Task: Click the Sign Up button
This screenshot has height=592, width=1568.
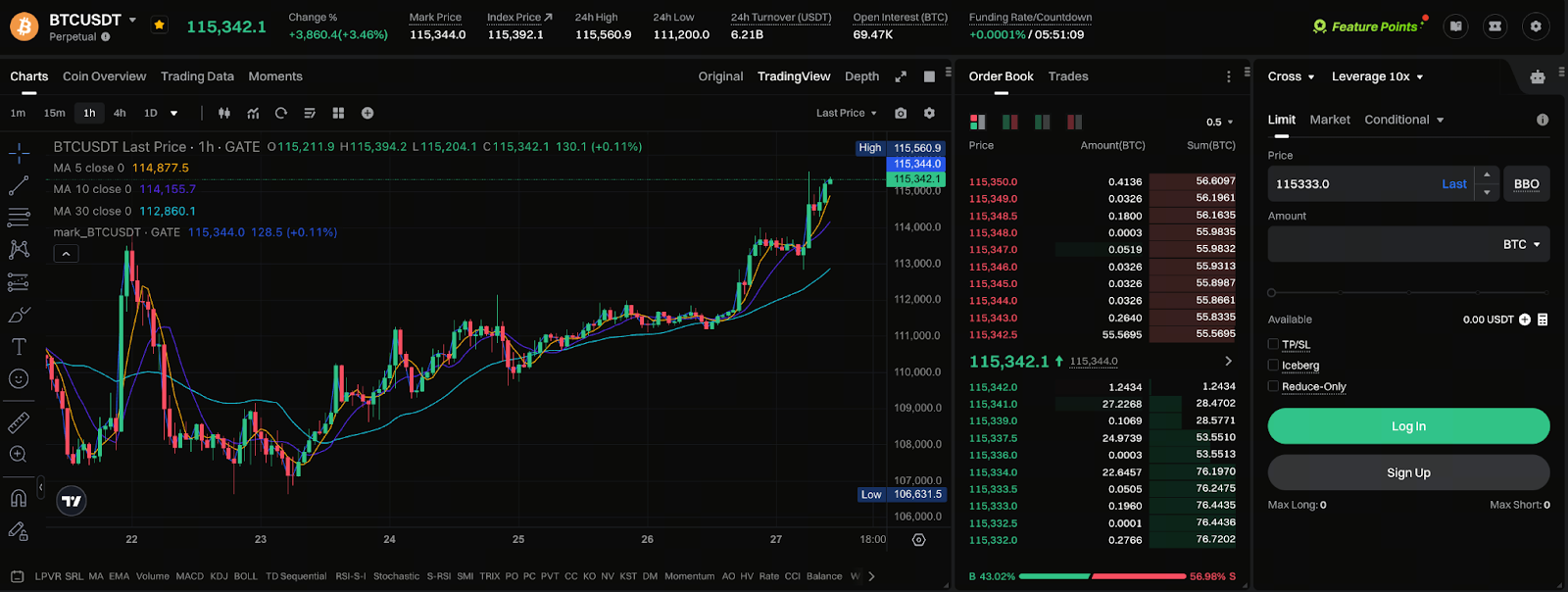Action: 1408,472
